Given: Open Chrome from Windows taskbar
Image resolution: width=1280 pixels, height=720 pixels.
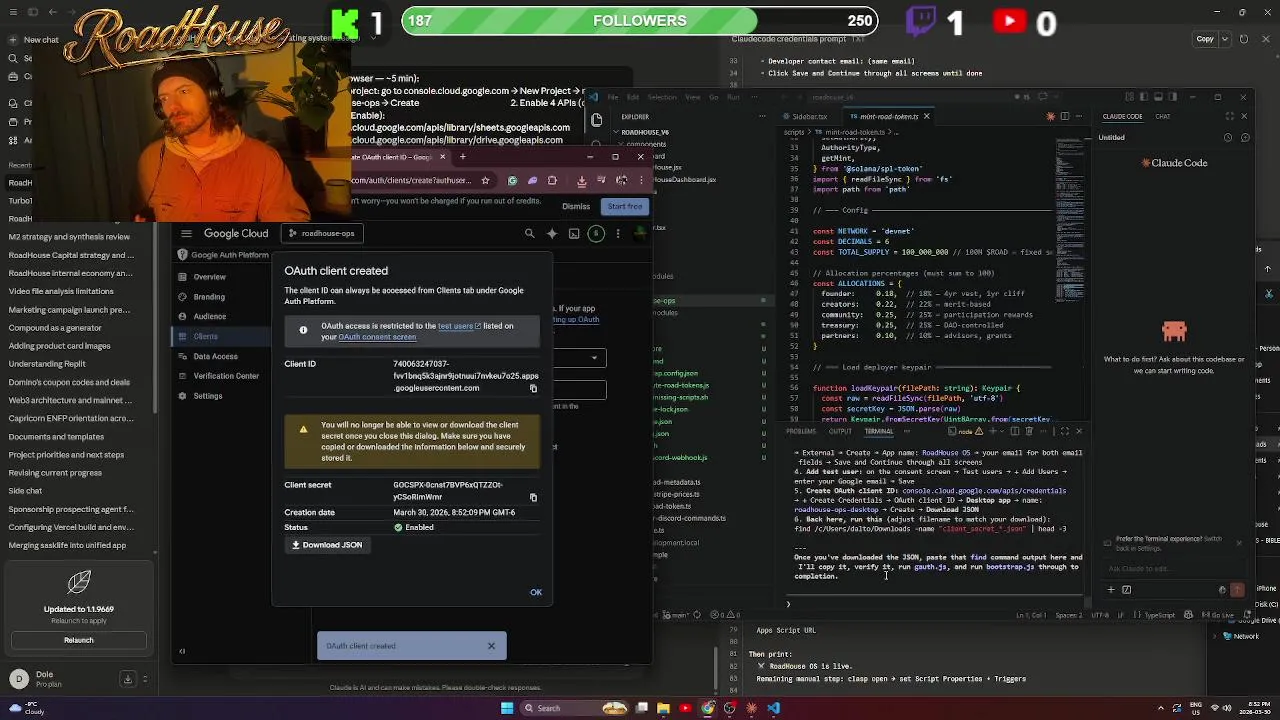Looking at the screenshot, I should coord(707,708).
